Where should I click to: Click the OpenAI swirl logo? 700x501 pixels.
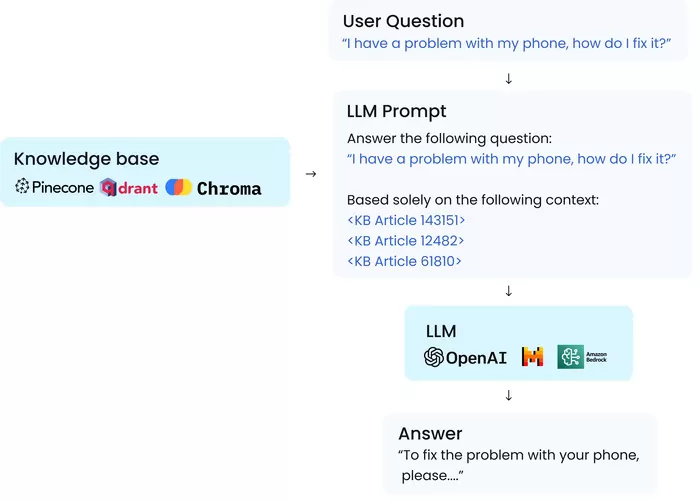pos(433,357)
